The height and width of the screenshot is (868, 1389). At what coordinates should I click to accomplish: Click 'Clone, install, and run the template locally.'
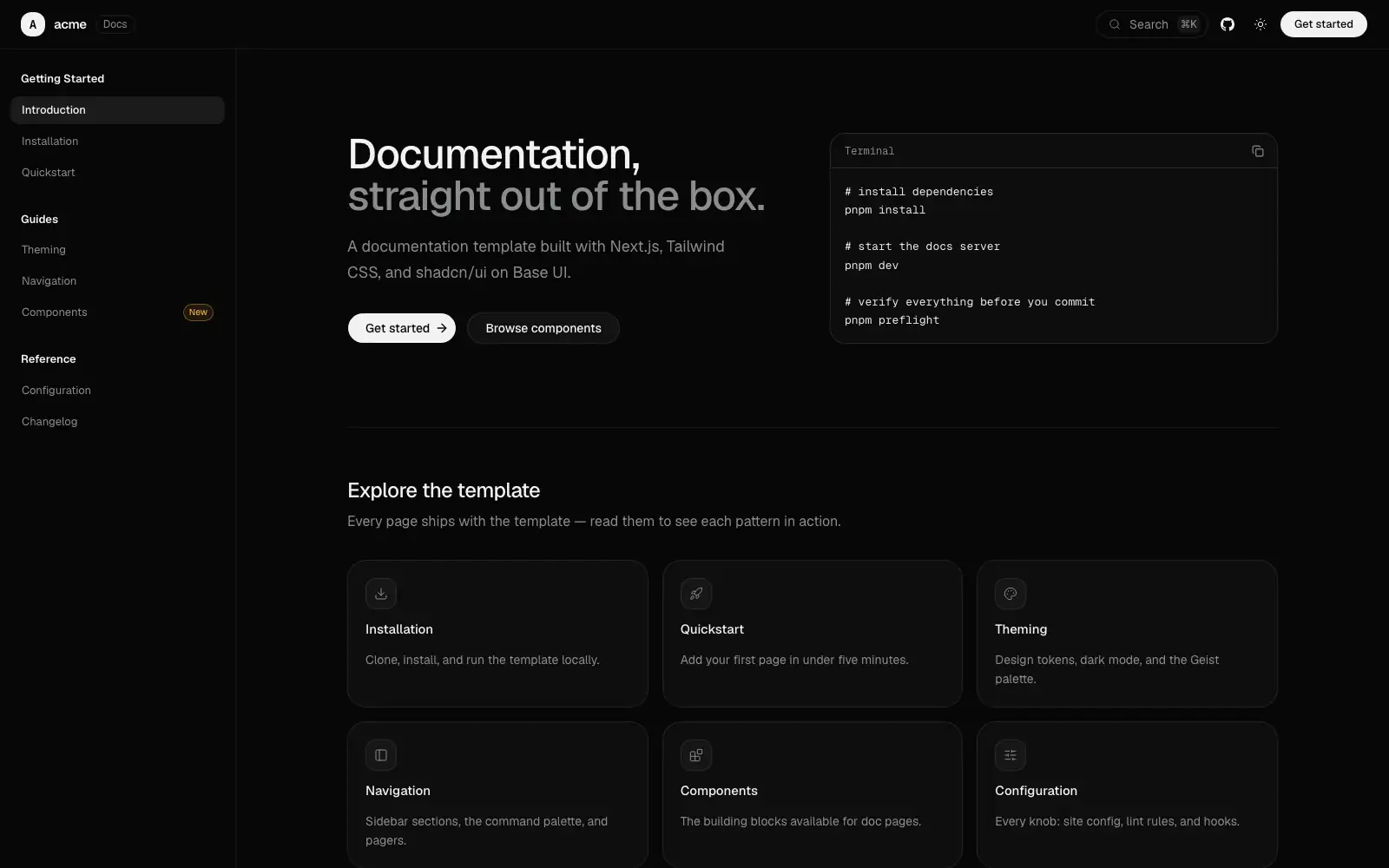point(483,660)
